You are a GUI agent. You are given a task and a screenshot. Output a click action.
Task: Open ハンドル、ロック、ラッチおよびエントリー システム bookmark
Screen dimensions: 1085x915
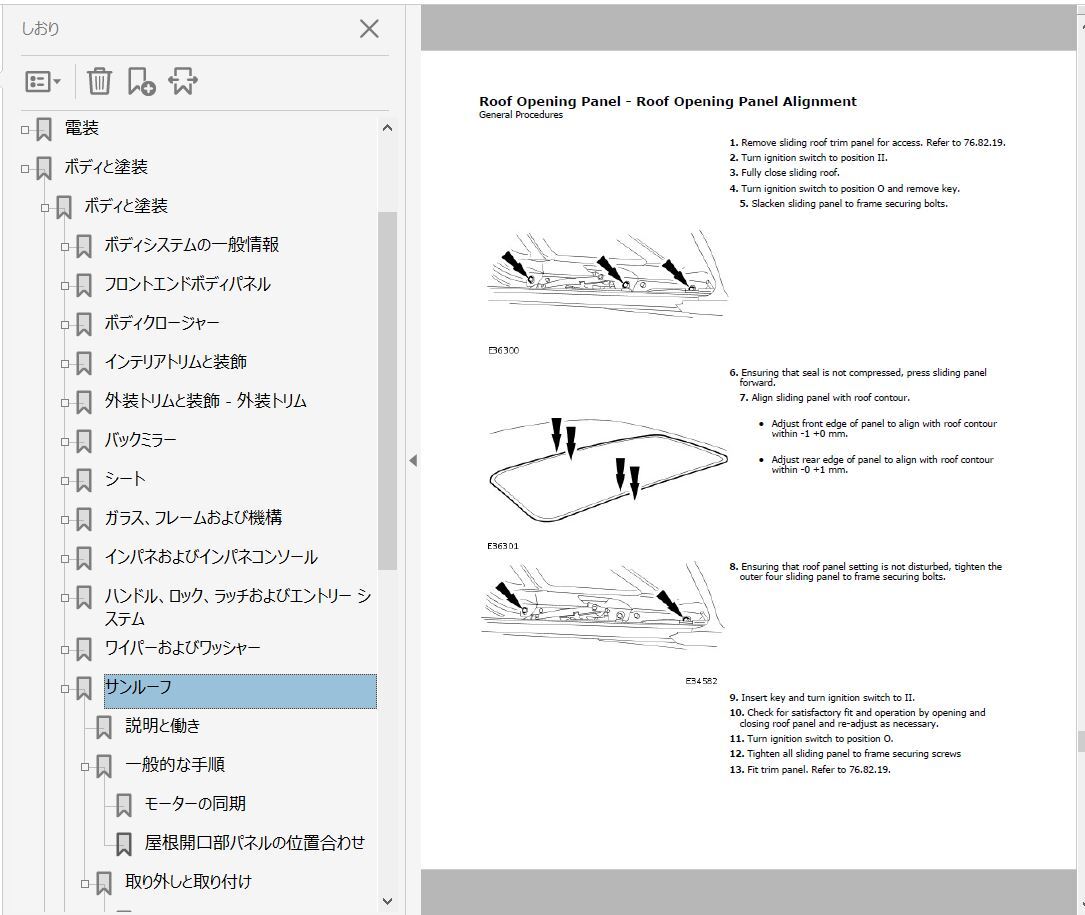pyautogui.click(x=238, y=607)
